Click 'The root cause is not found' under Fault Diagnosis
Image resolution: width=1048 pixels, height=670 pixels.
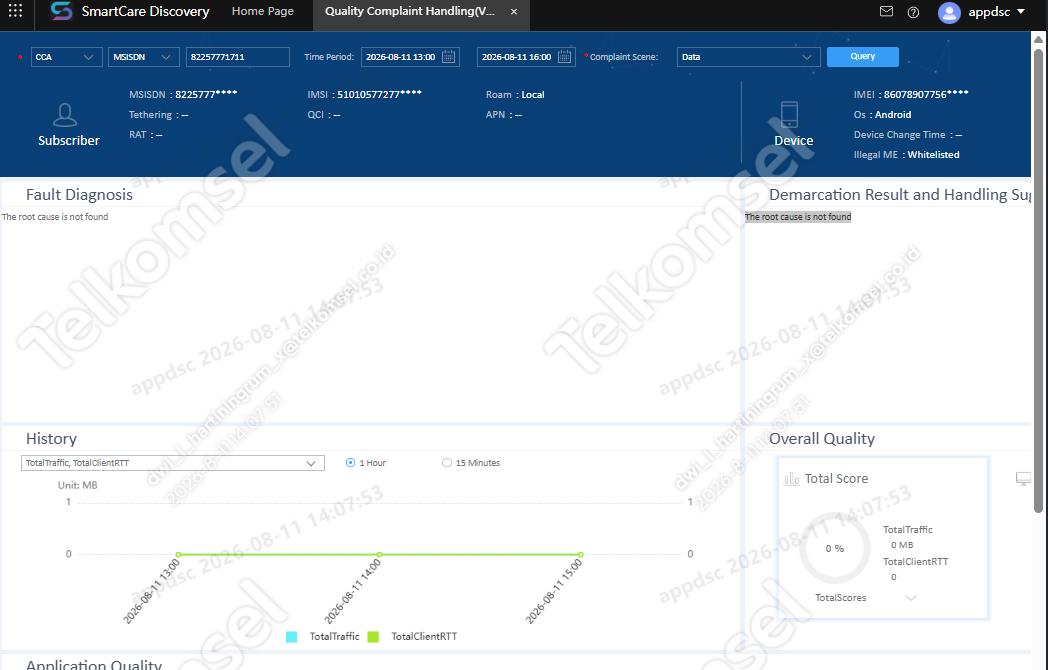(55, 217)
